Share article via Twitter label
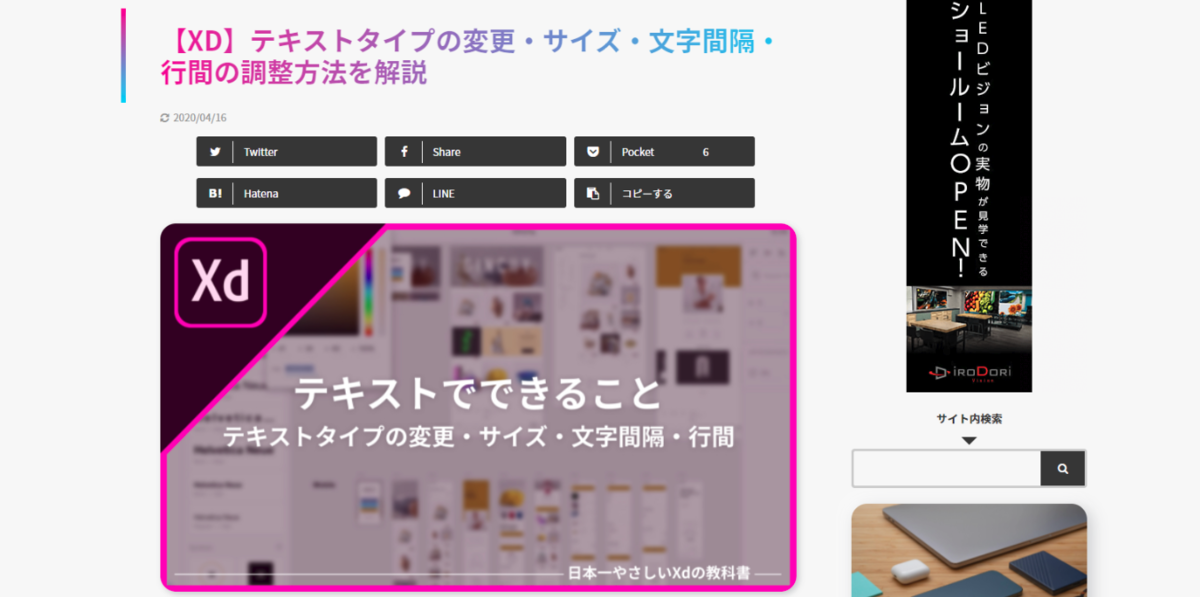 point(261,152)
